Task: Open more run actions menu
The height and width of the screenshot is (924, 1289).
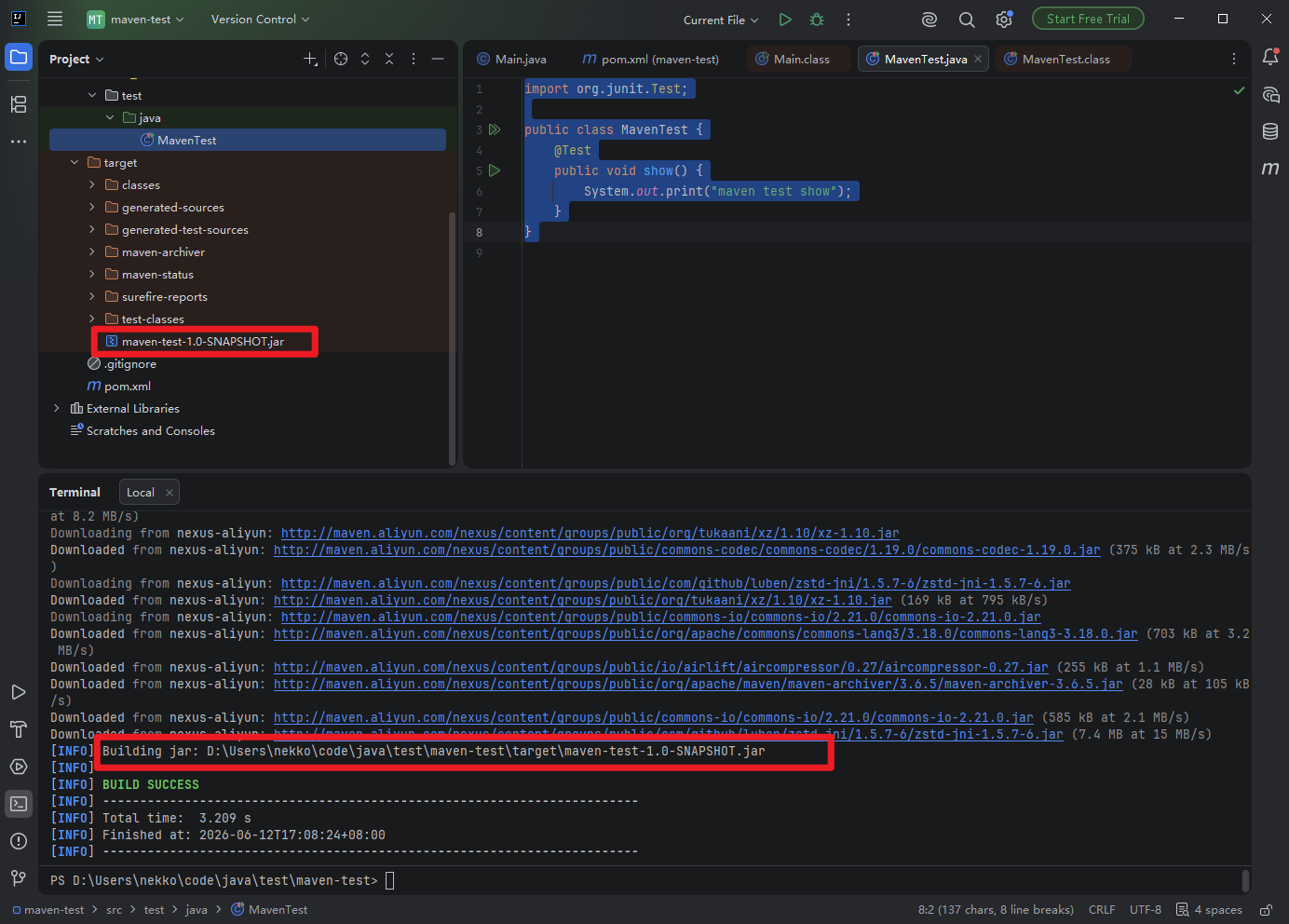Action: coord(848,20)
